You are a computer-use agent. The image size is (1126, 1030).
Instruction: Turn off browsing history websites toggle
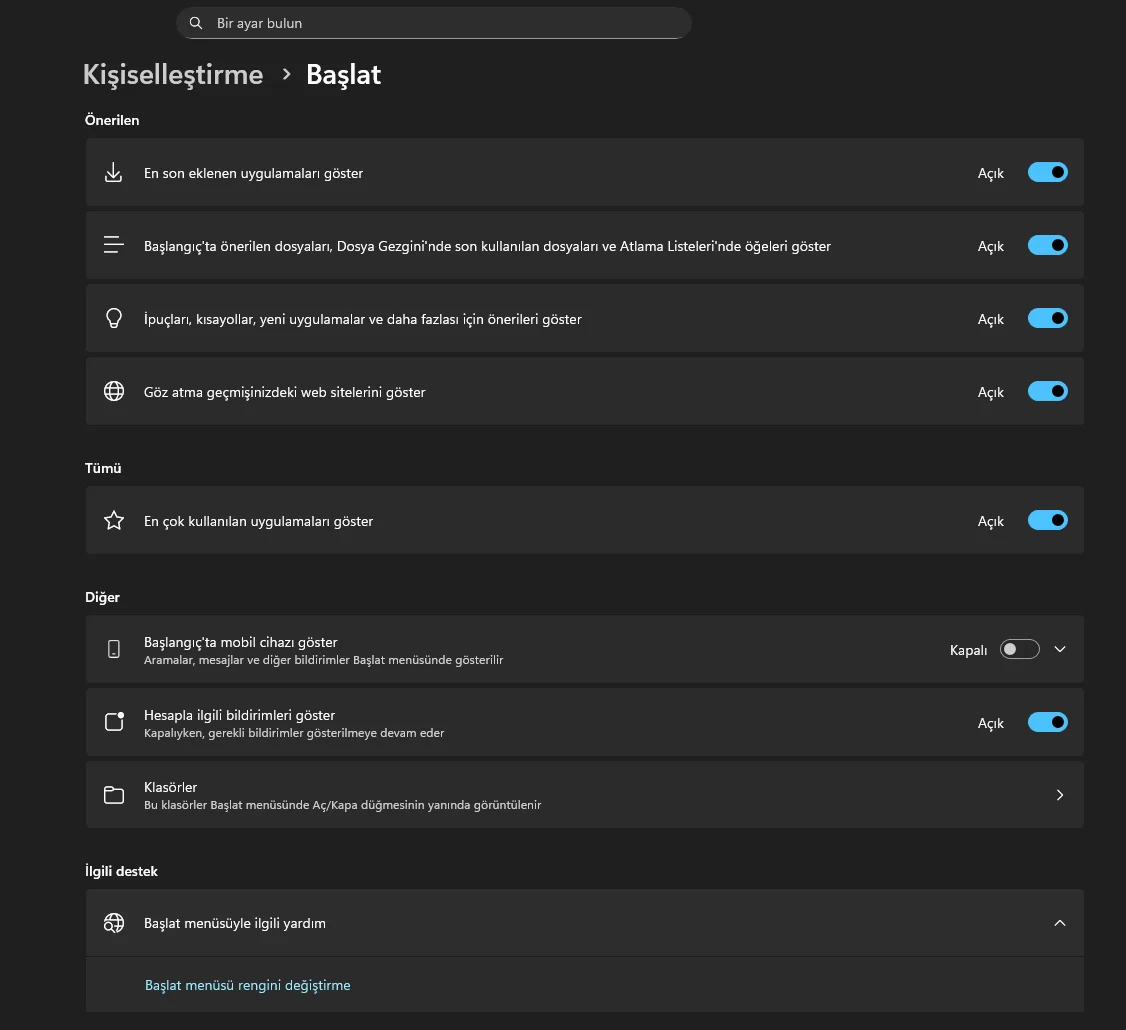[x=1047, y=392]
